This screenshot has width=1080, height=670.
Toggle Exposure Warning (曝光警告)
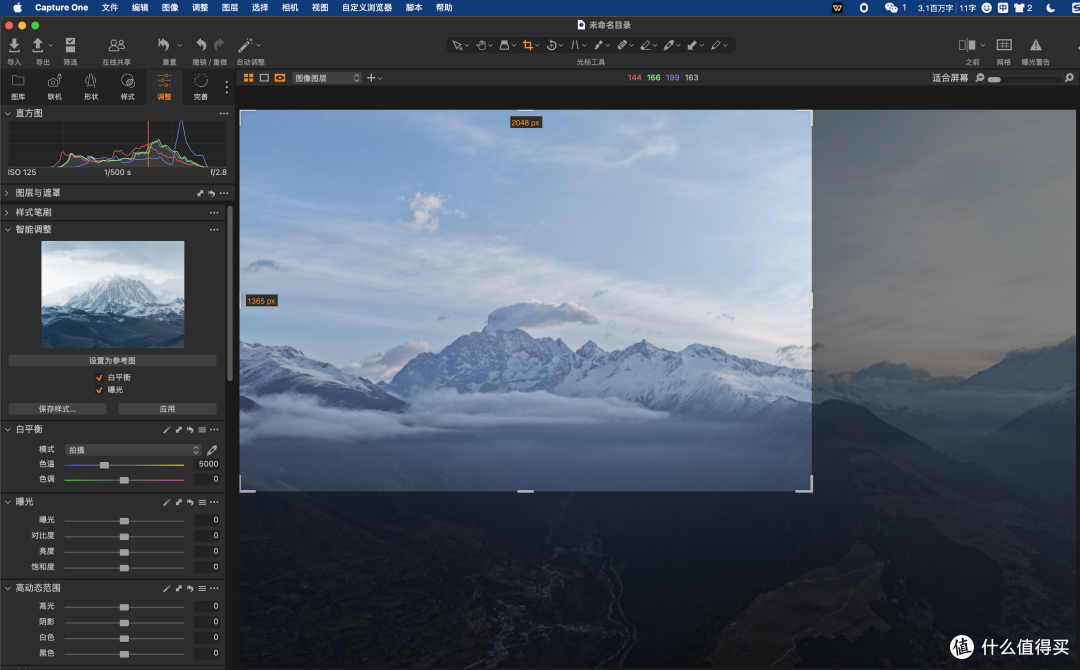[1036, 45]
